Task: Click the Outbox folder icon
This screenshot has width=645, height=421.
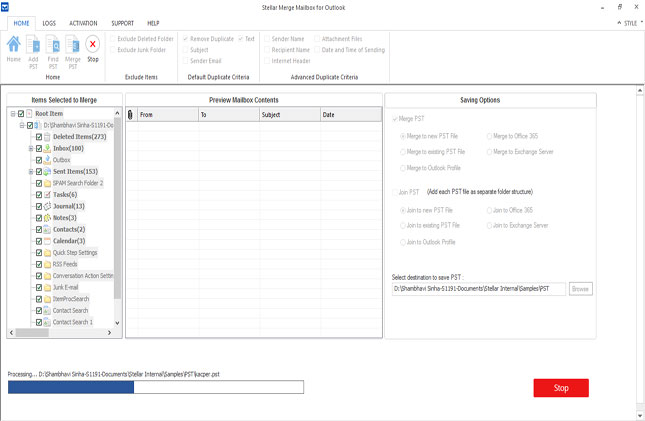Action: [x=48, y=160]
